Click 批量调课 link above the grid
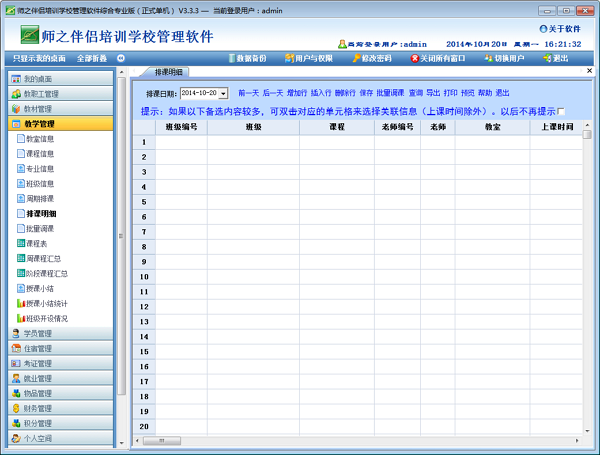Screen dimensions: 600x455 [390, 93]
